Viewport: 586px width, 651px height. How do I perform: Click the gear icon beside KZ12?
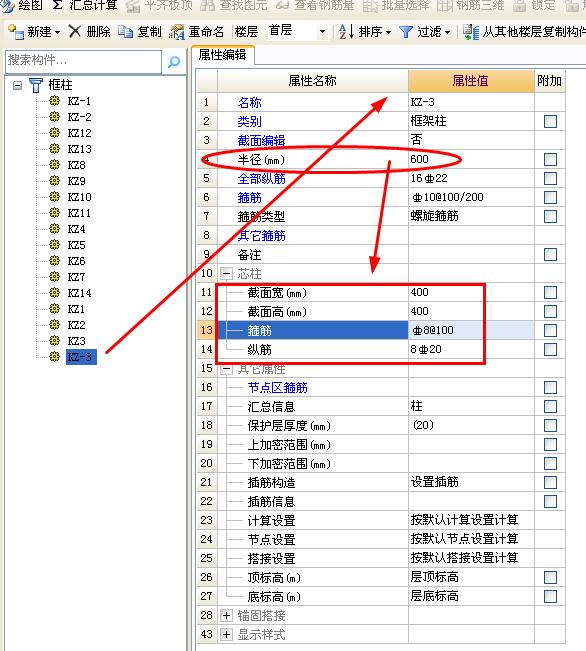pos(54,133)
